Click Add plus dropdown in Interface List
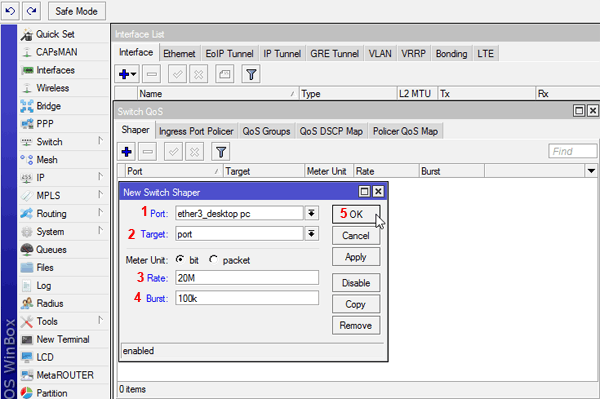The width and height of the screenshot is (600, 399). (x=127, y=74)
